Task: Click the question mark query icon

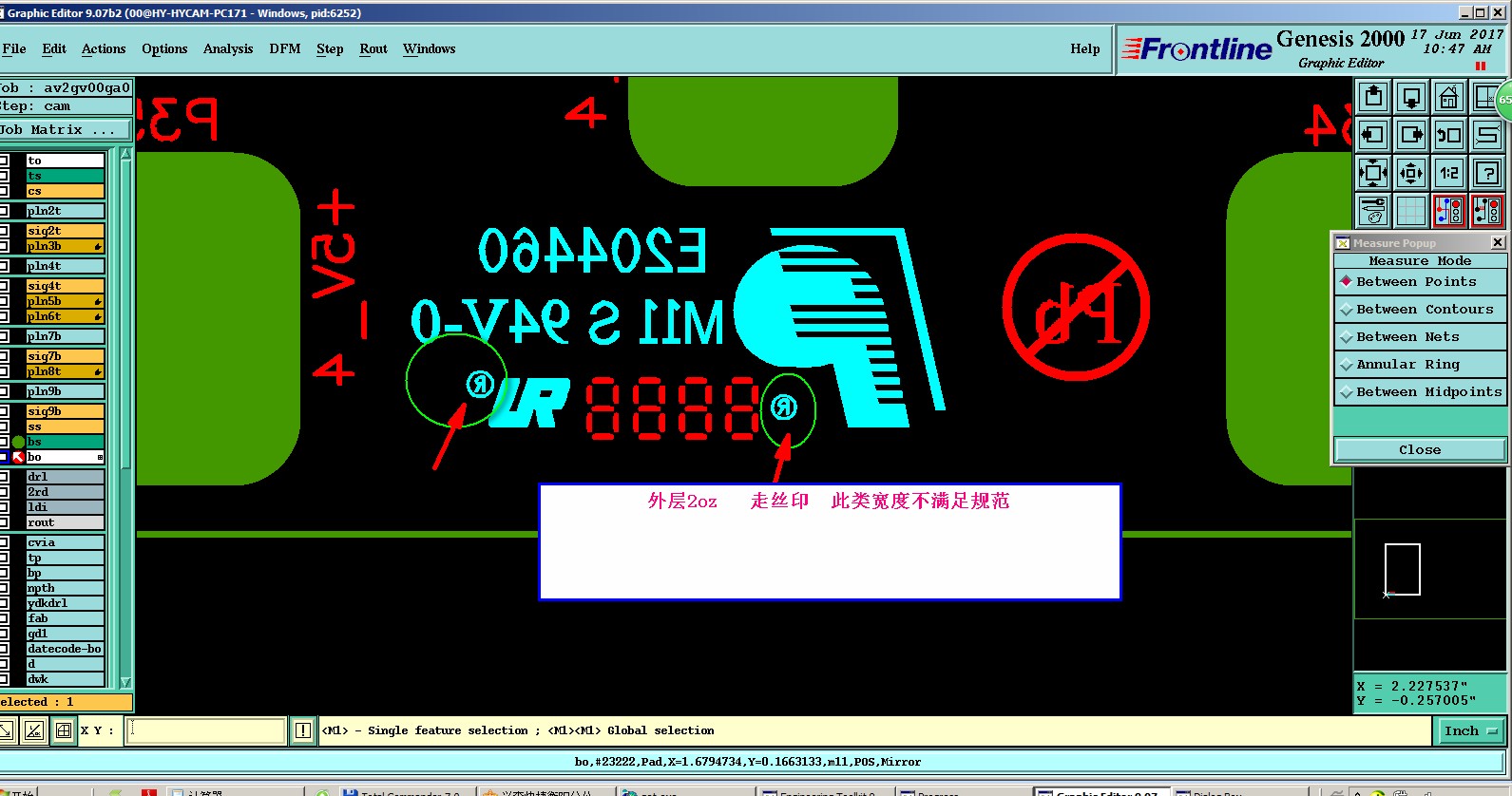Action: point(1487,173)
